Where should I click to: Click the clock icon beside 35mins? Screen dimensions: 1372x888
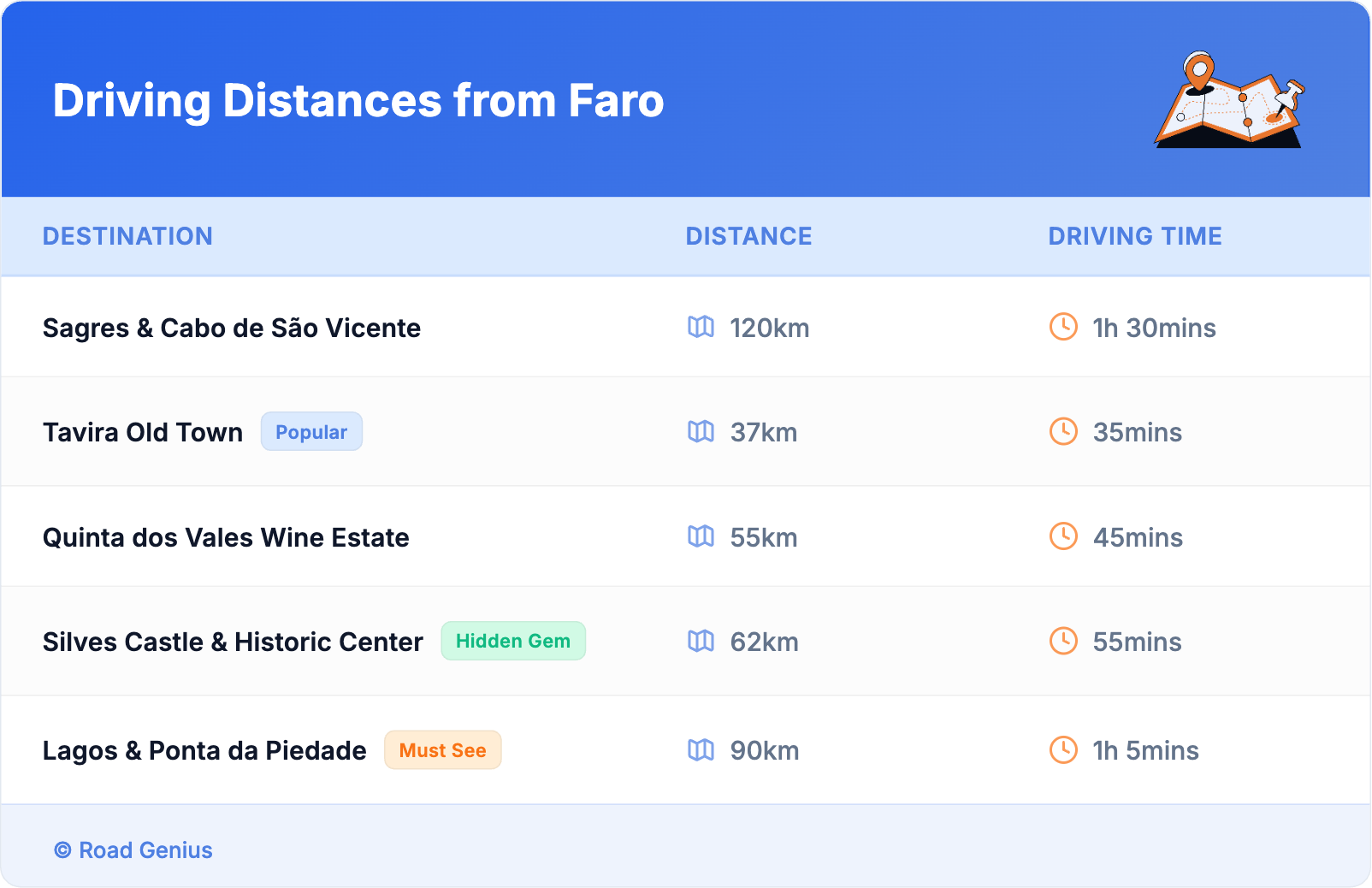1063,431
